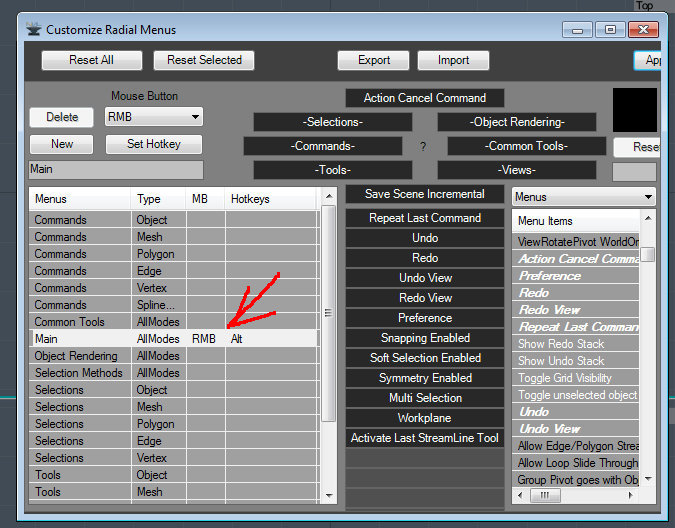Click the Main name input field

click(x=116, y=170)
